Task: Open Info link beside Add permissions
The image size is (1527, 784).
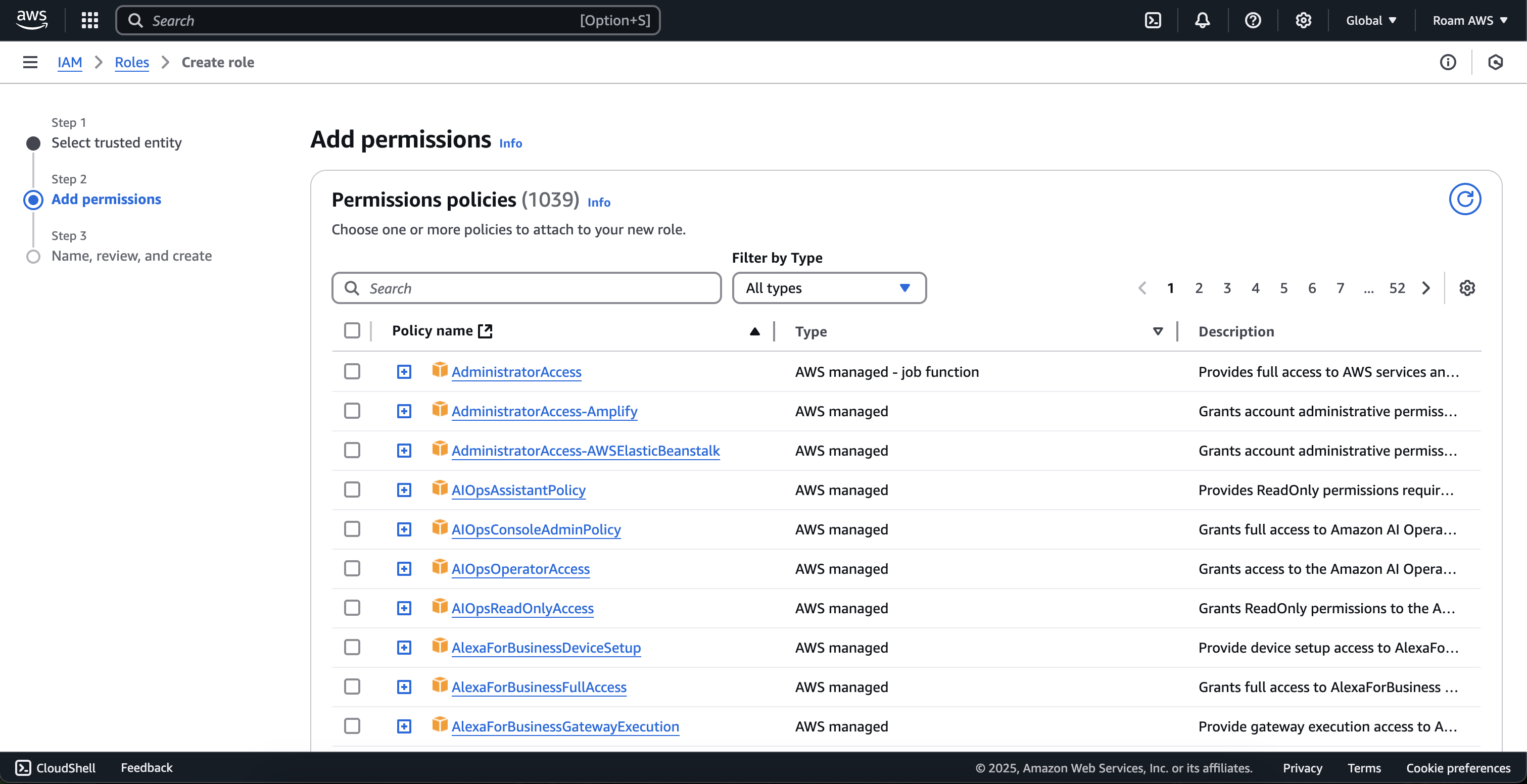Action: (510, 143)
